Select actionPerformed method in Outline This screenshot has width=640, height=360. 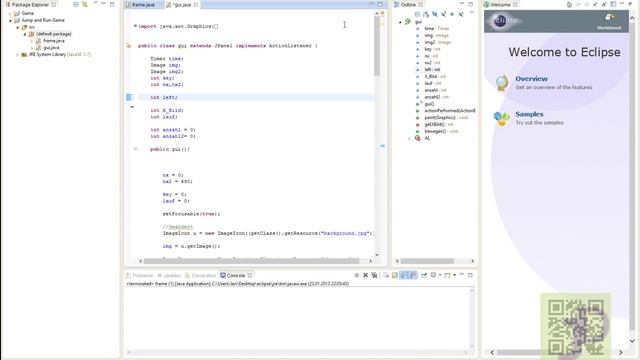pyautogui.click(x=449, y=111)
